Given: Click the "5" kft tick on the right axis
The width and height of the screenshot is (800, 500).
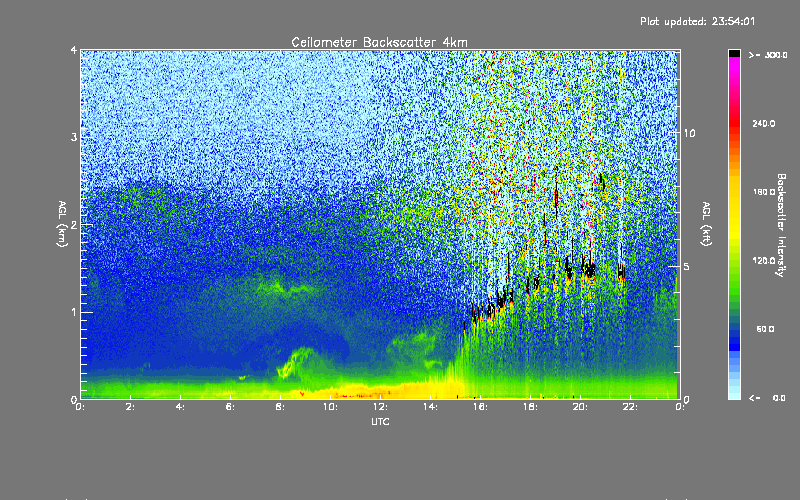Looking at the screenshot, I should [x=686, y=266].
